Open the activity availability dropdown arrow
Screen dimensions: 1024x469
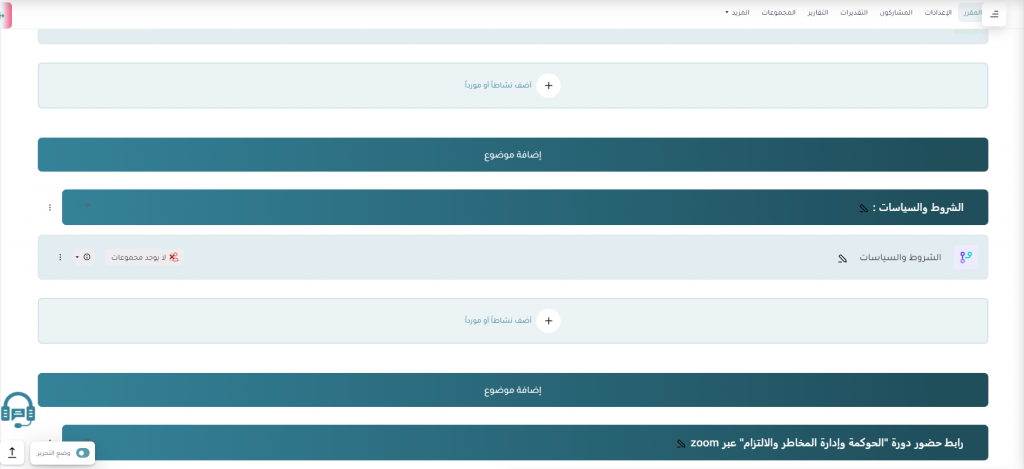pos(77,257)
